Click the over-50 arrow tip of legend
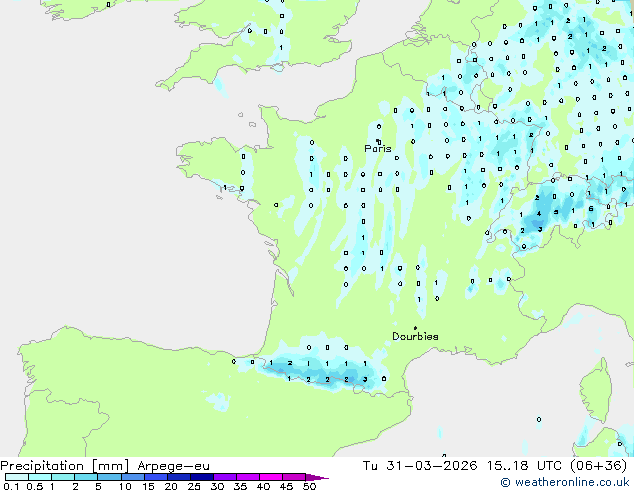 pos(317,477)
